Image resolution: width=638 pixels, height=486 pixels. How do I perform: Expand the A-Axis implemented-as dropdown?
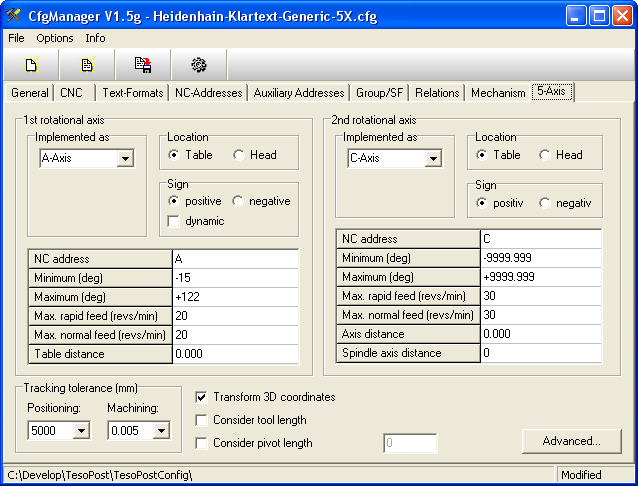point(125,158)
